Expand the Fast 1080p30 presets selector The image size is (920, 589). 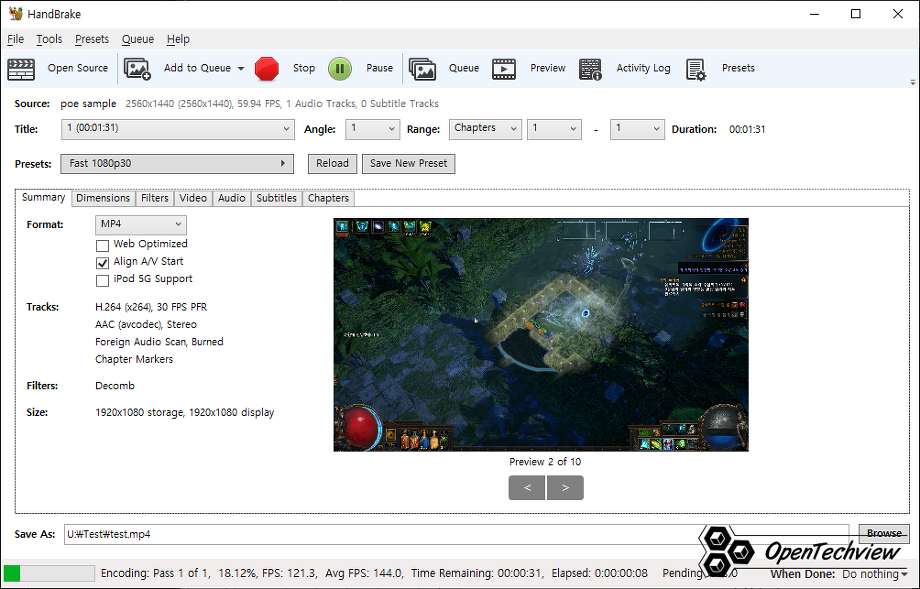[x=177, y=164]
